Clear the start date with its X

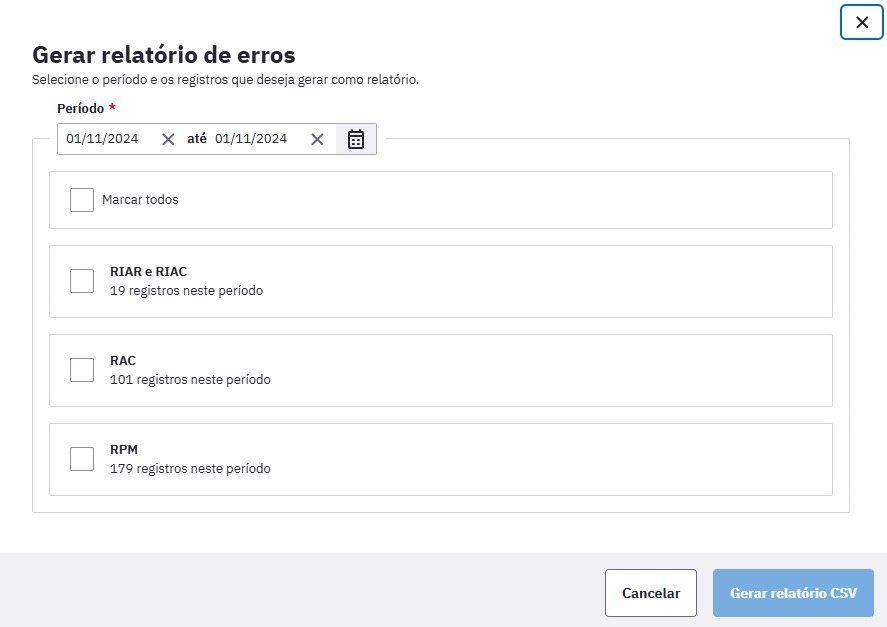[x=168, y=139]
